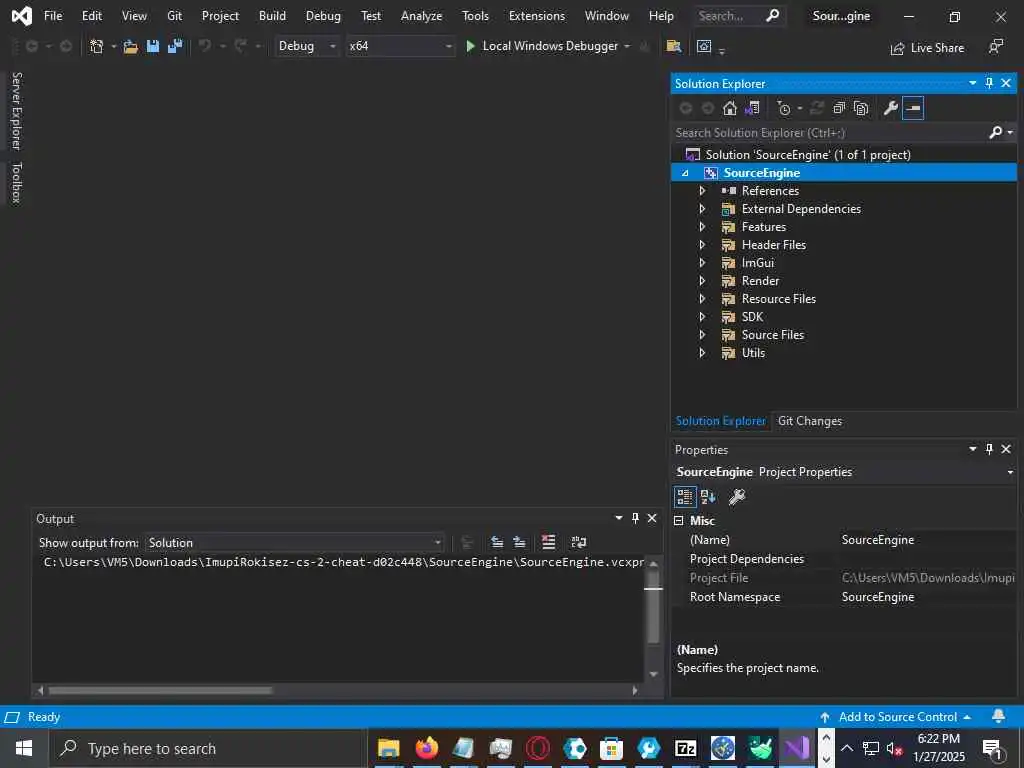Click the New Project toolbar icon
1024x768 pixels.
[97, 46]
